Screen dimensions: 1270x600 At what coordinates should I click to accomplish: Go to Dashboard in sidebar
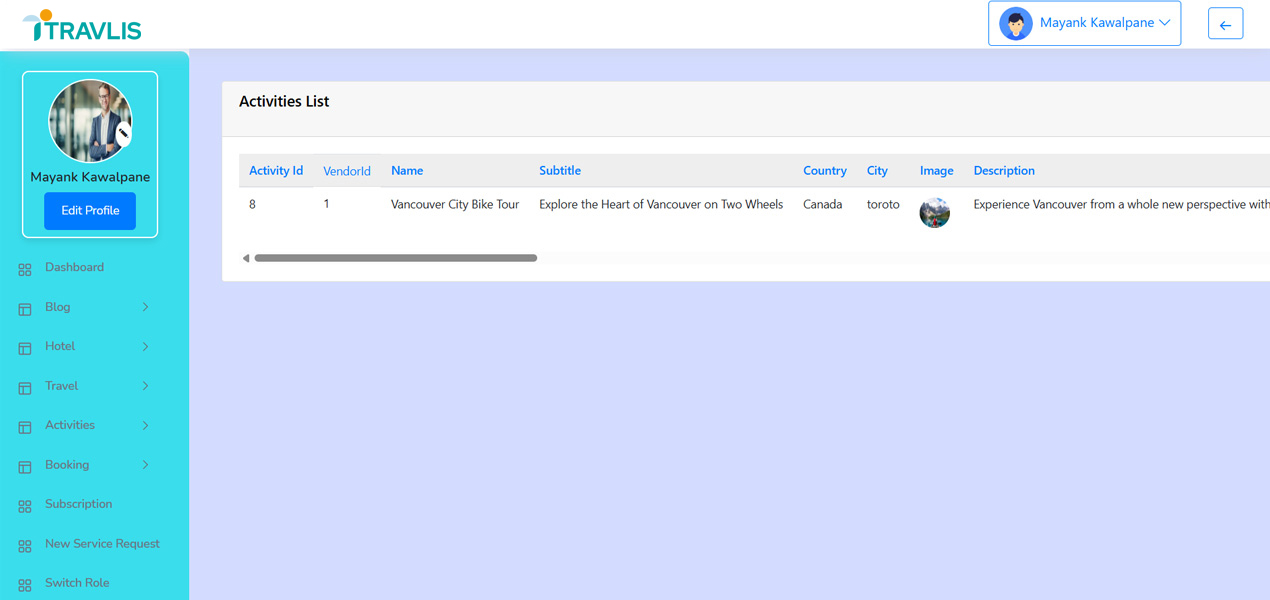click(74, 268)
